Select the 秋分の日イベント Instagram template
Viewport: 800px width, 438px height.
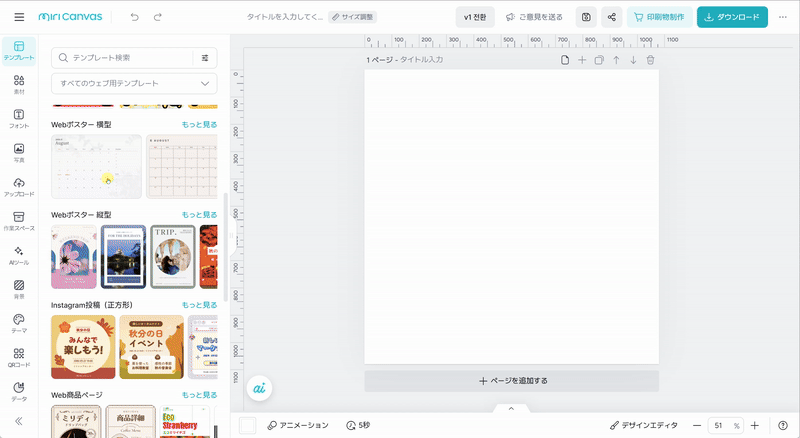click(152, 347)
